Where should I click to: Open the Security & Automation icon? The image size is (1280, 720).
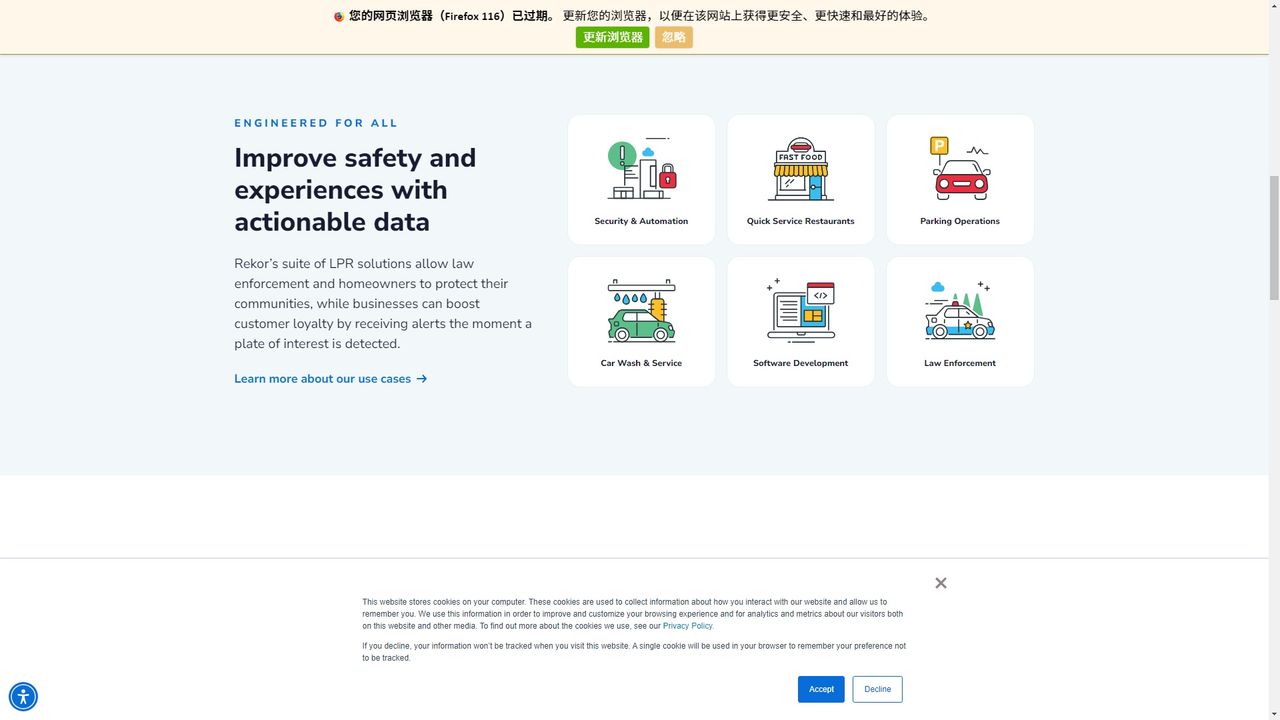point(641,169)
